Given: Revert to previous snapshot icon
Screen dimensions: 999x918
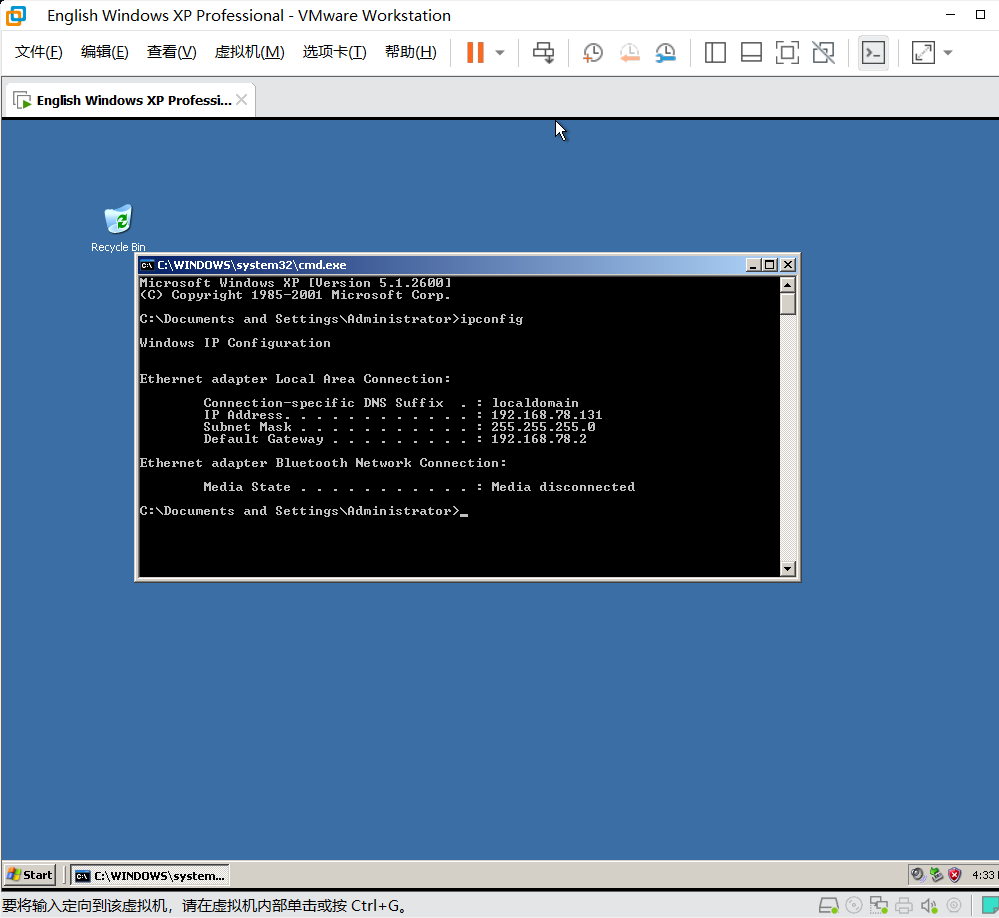Looking at the screenshot, I should (629, 52).
